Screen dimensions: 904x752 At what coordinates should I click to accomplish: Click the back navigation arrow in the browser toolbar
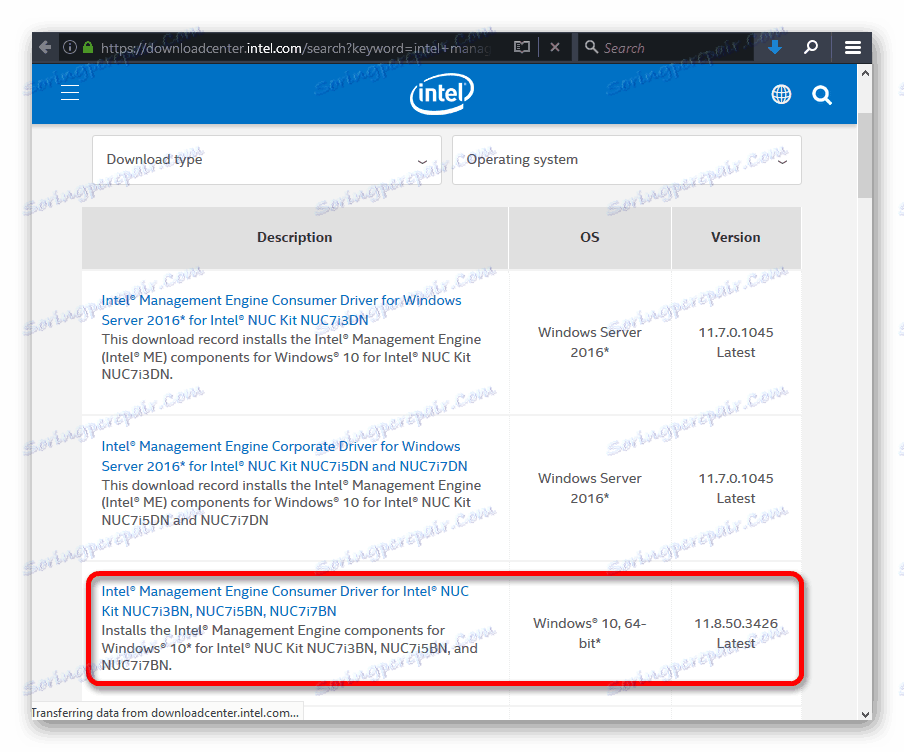[x=45, y=47]
